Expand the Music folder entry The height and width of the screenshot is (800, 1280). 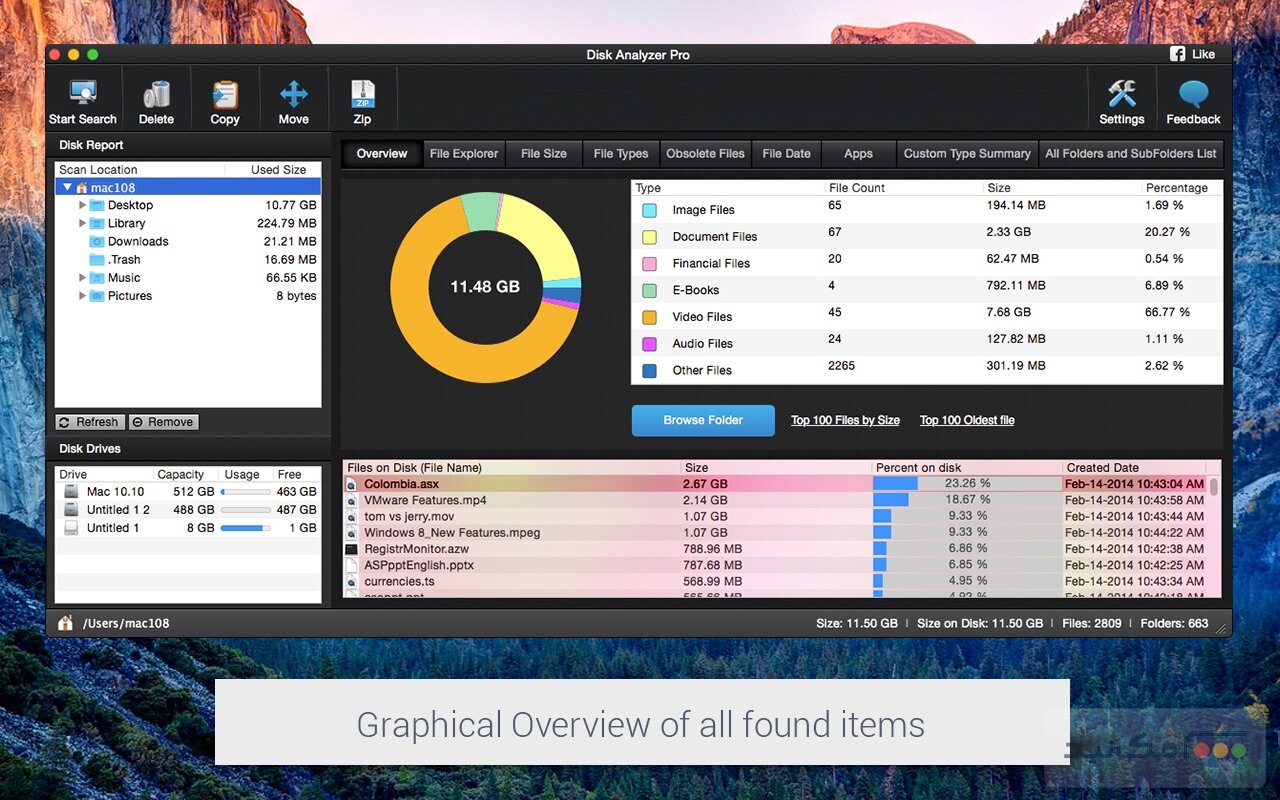tap(84, 277)
